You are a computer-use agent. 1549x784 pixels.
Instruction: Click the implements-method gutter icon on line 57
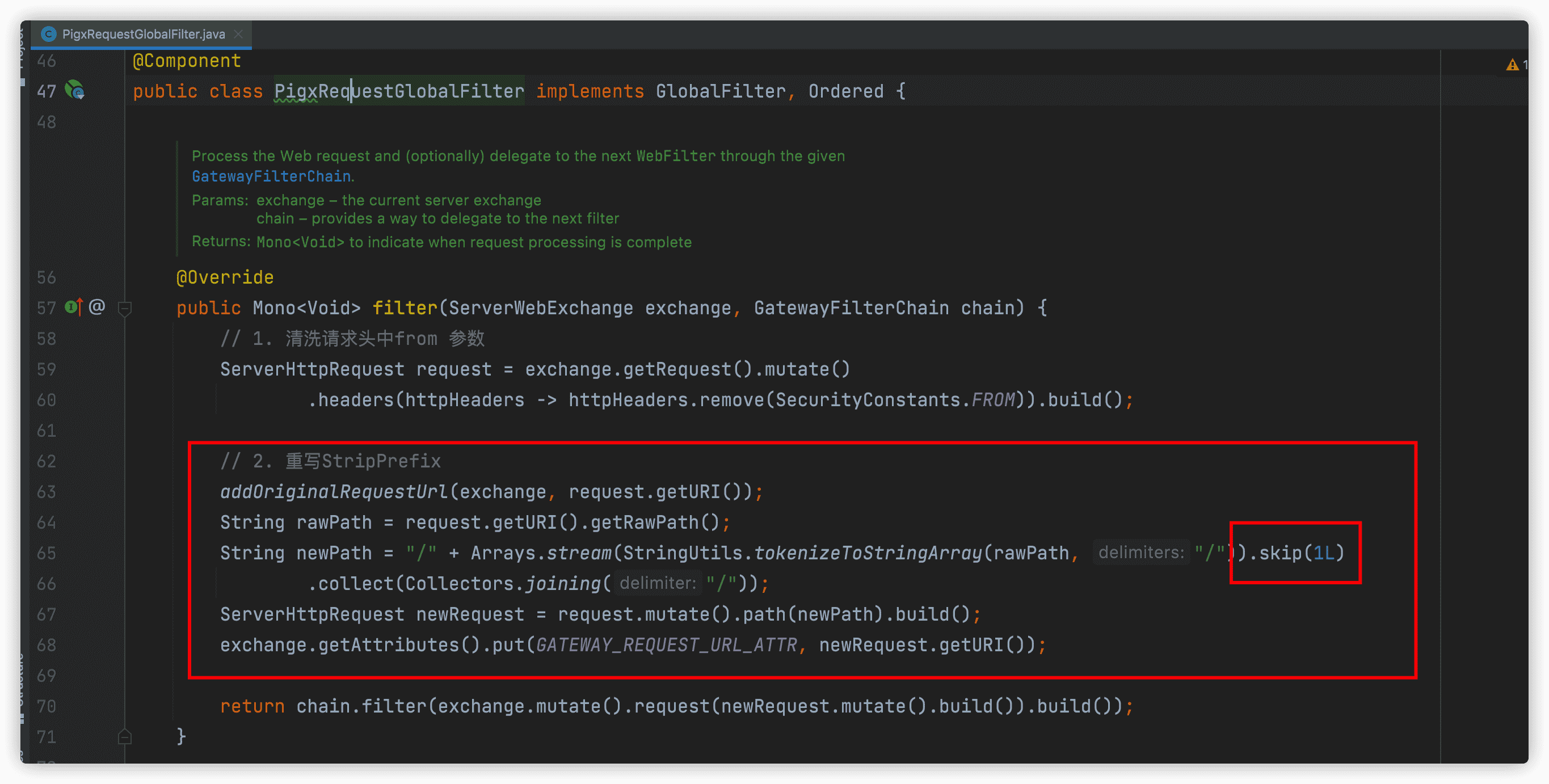(73, 307)
